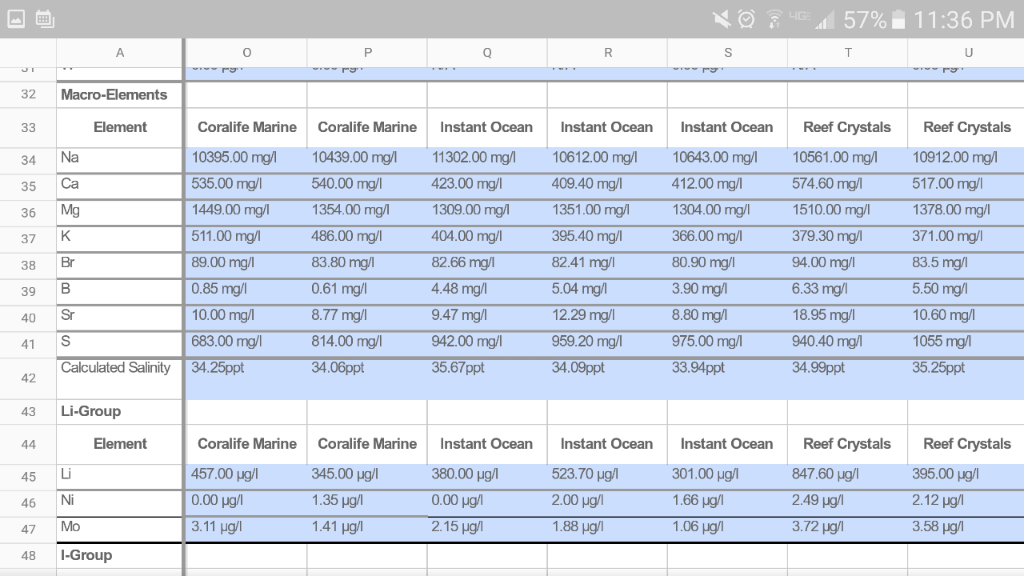Select row 46 header
The width and height of the screenshot is (1024, 576).
tap(28, 504)
